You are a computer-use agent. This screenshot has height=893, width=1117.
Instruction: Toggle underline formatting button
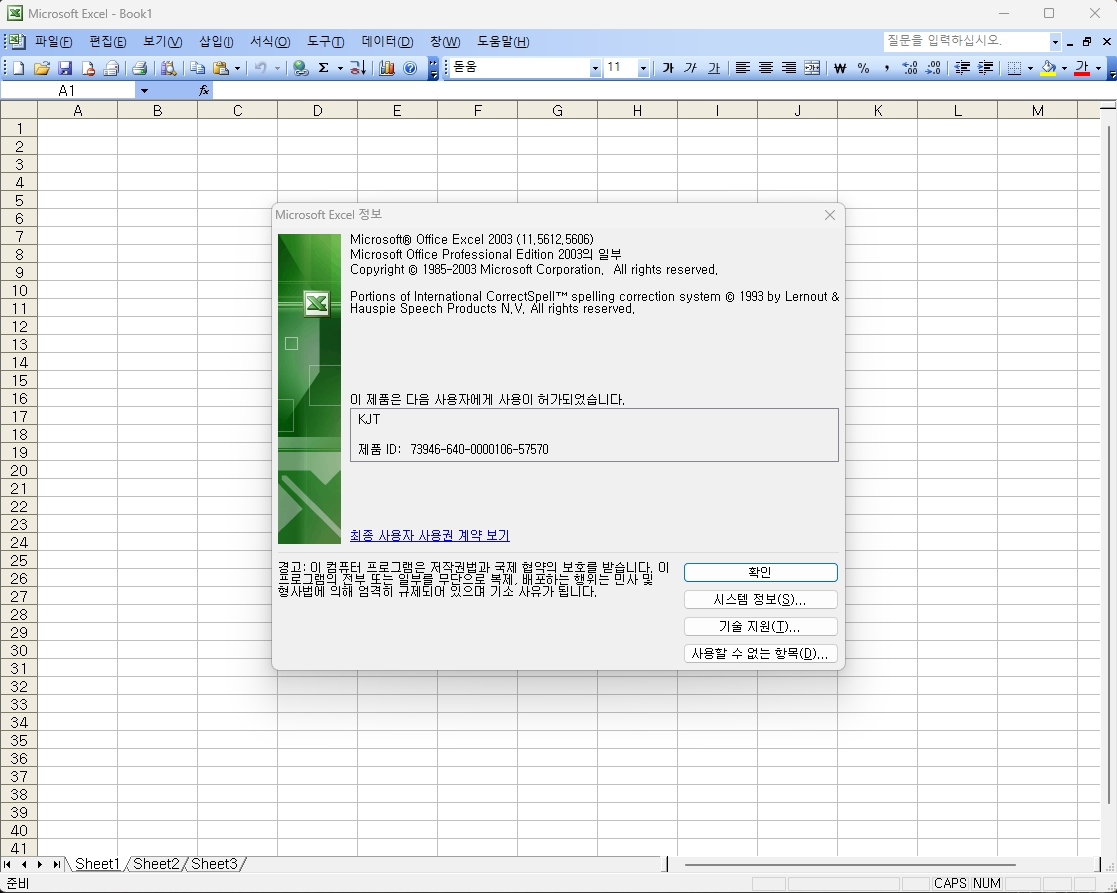tap(713, 68)
